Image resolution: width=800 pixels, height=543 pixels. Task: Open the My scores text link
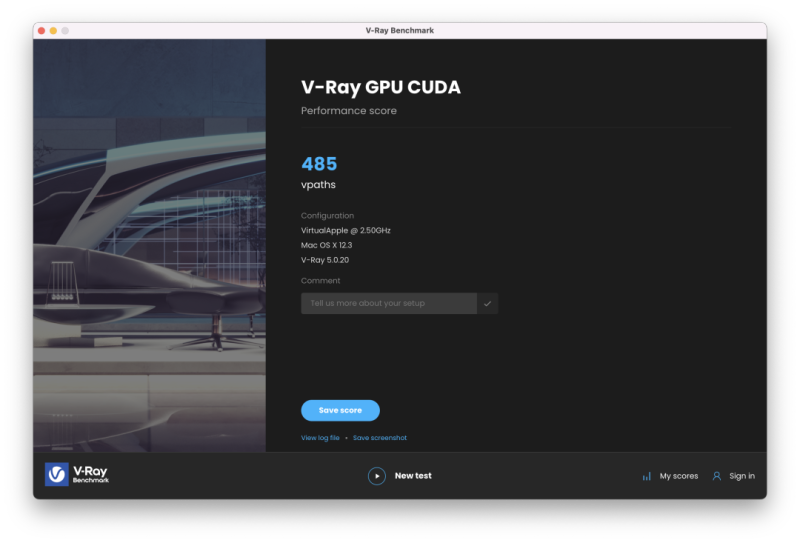[x=678, y=476]
